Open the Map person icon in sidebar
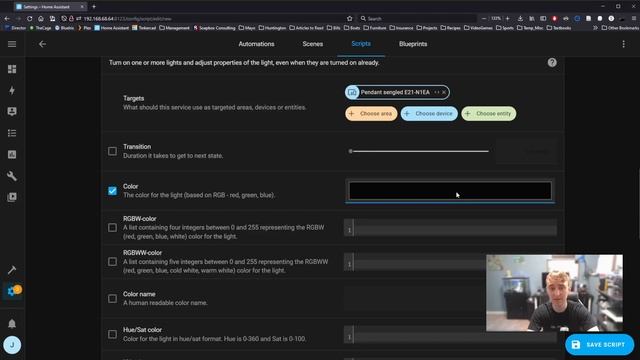The image size is (640, 360). [12, 111]
